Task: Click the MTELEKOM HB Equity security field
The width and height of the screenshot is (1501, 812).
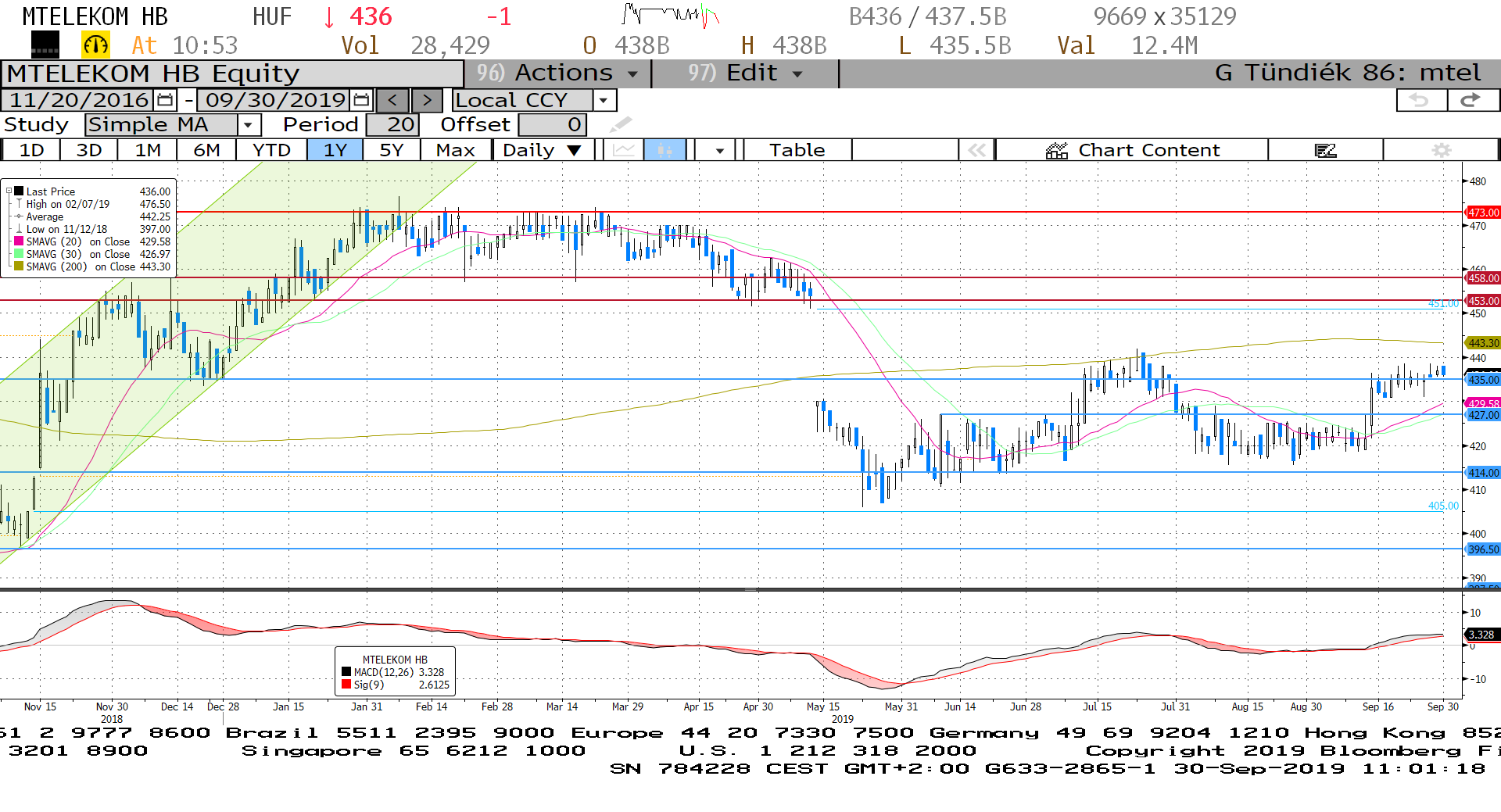Action: (232, 73)
